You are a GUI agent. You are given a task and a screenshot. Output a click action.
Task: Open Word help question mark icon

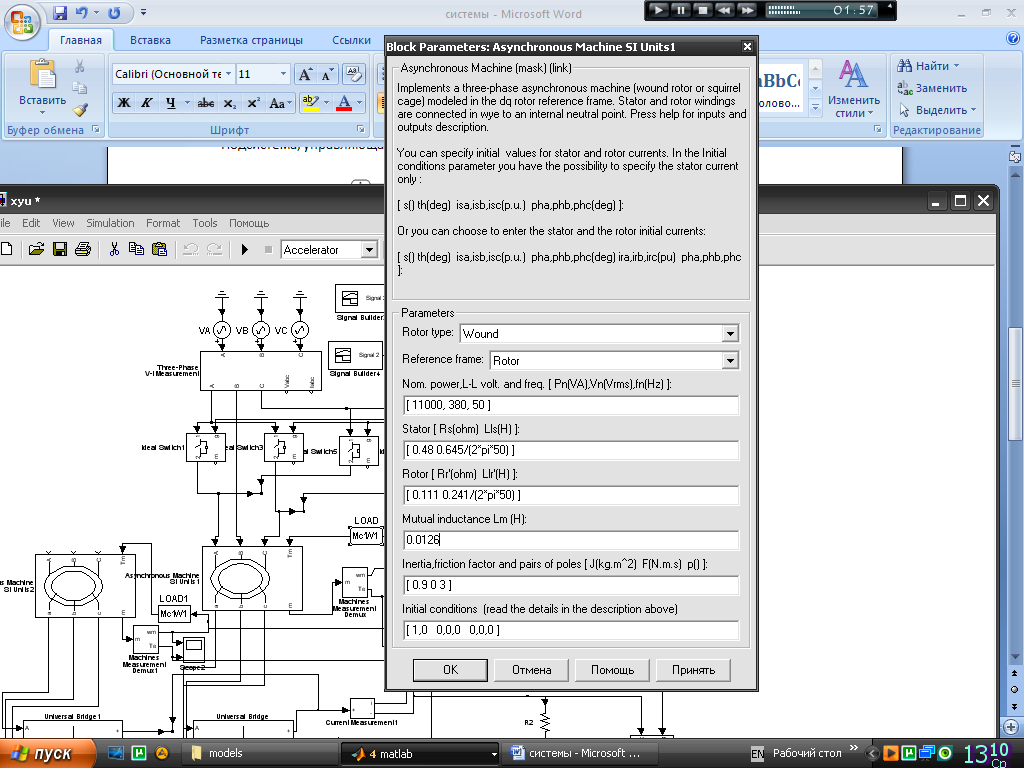1013,39
